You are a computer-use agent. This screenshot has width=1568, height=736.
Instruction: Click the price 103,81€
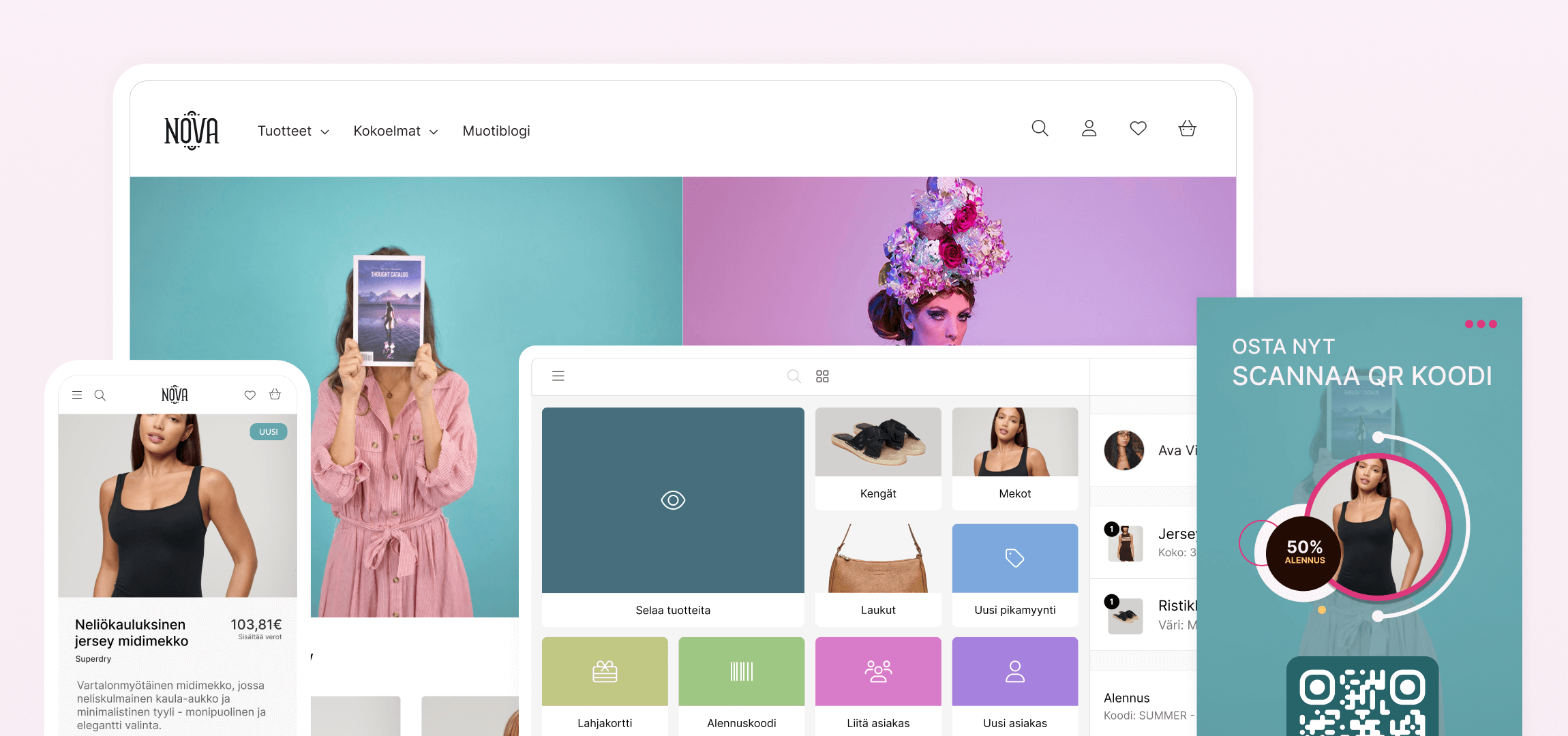(x=256, y=624)
